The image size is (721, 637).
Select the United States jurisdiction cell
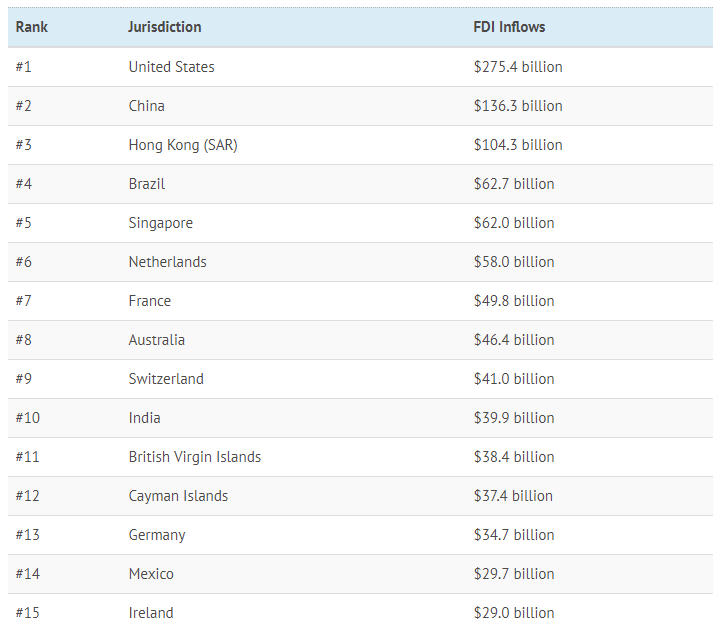[171, 67]
